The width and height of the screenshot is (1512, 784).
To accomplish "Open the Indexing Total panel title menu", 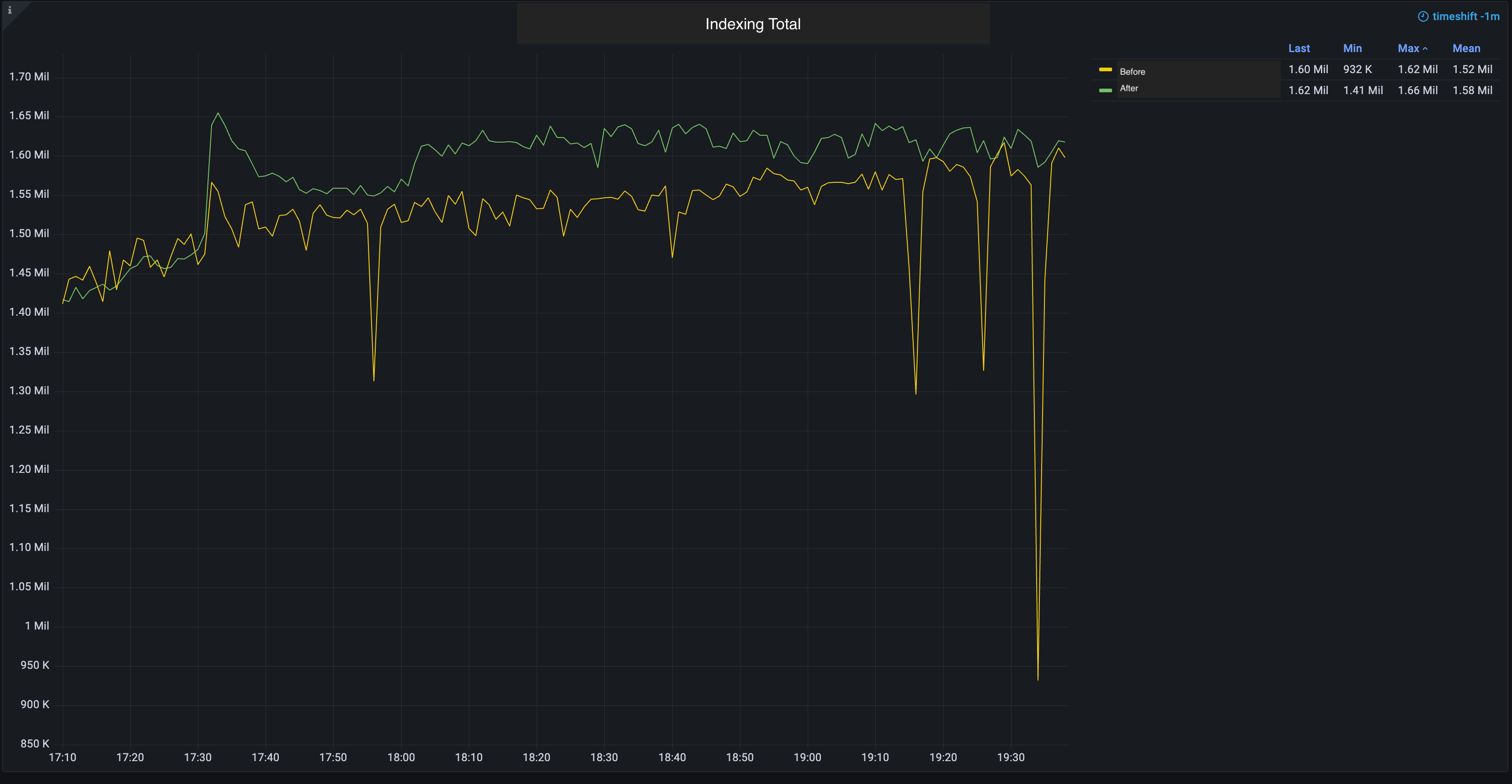I will point(752,24).
